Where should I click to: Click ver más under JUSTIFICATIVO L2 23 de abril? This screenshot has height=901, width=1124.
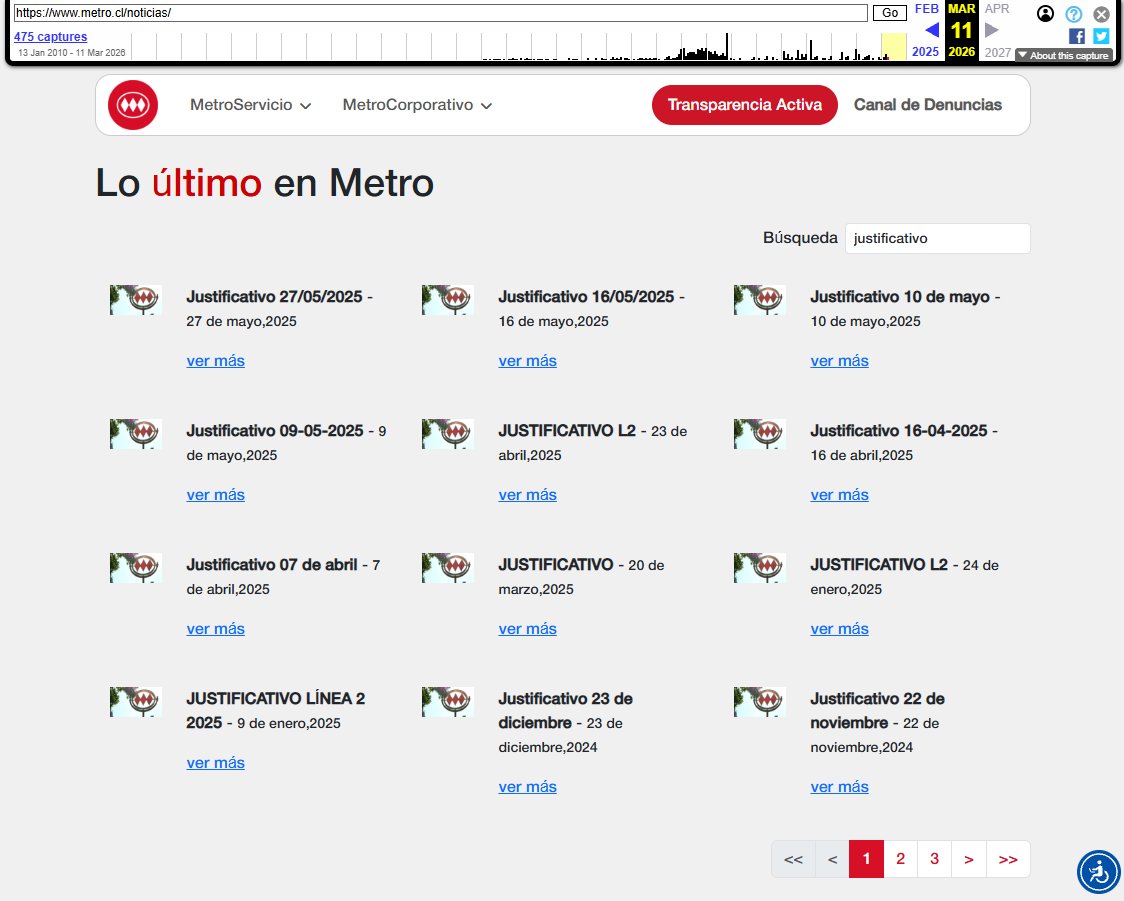coord(528,495)
